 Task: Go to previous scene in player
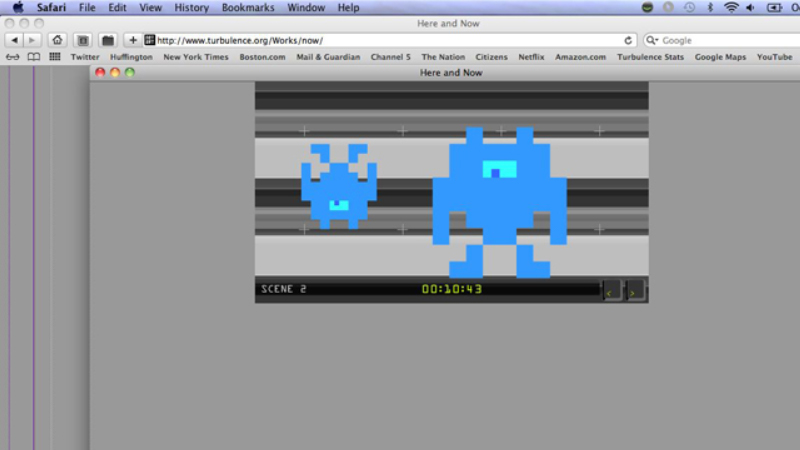(x=611, y=291)
